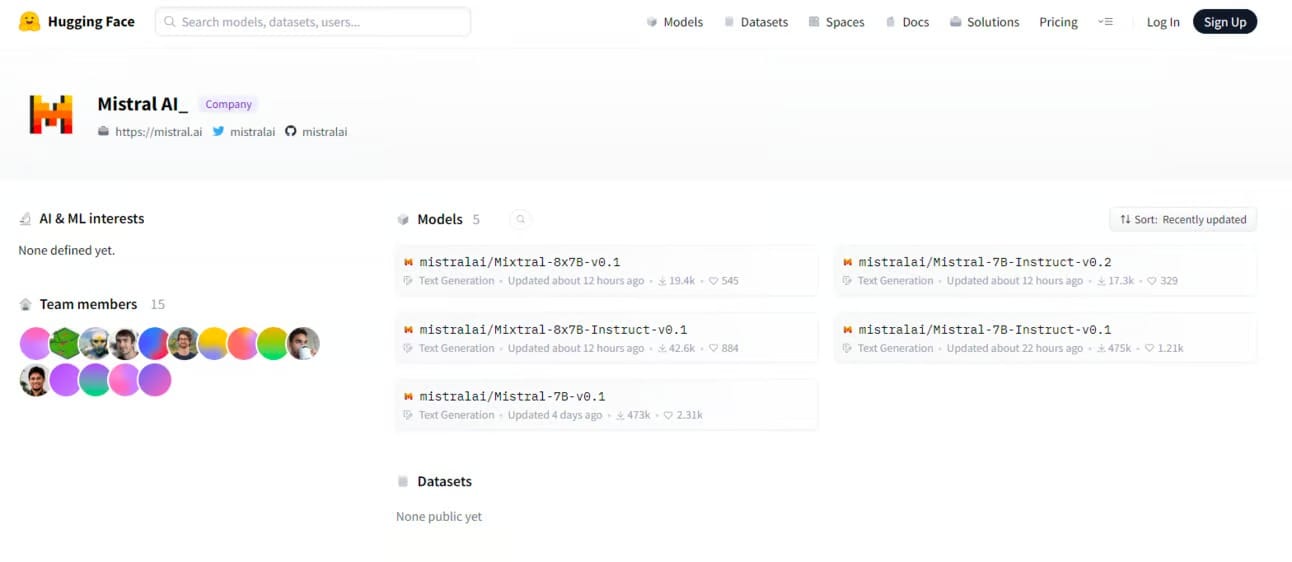Open the smiling man avatar in second row
This screenshot has width=1292, height=562.
tap(35, 380)
